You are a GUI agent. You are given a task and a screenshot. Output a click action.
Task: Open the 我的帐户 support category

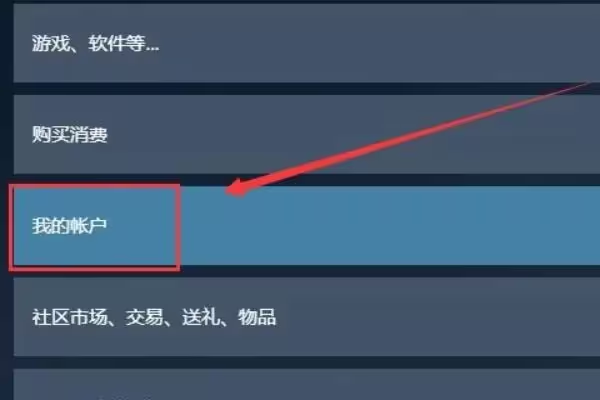[x=307, y=225]
